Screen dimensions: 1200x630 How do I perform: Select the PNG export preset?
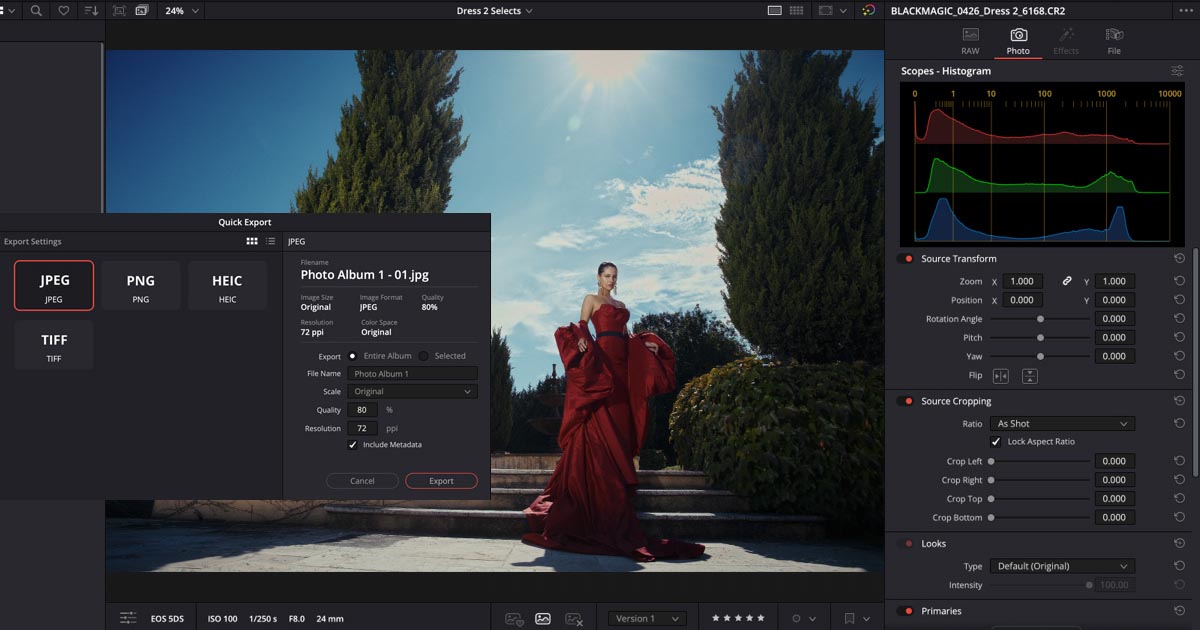[141, 285]
